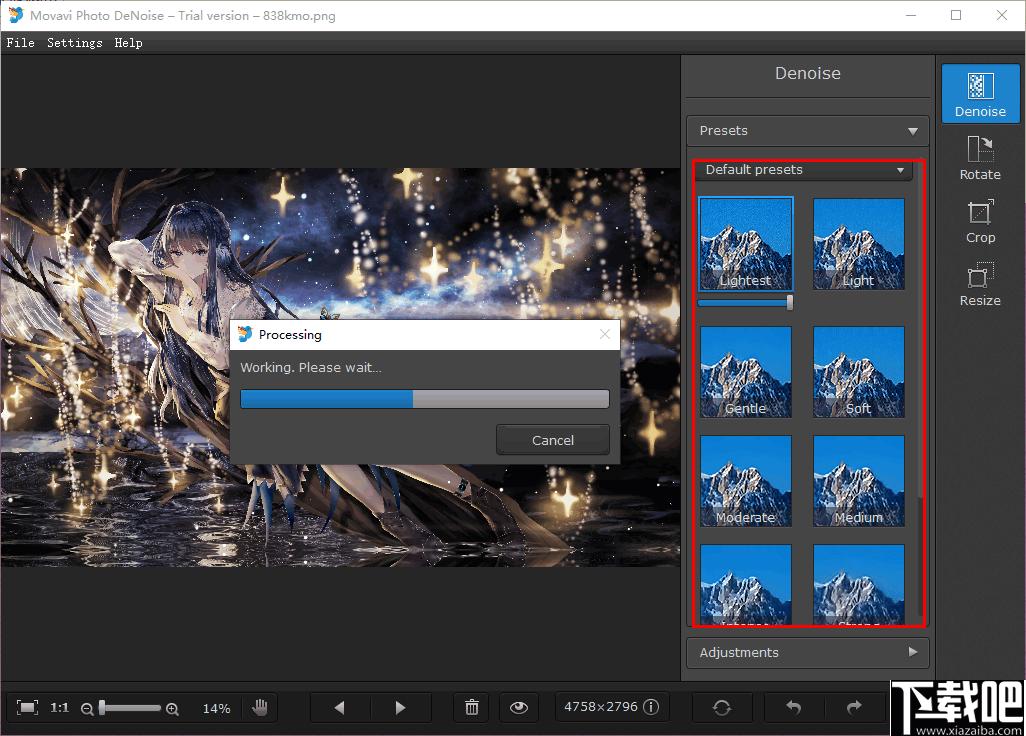Screen dimensions: 1026x736
Task: Toggle the eye preview of original
Action: tap(519, 707)
